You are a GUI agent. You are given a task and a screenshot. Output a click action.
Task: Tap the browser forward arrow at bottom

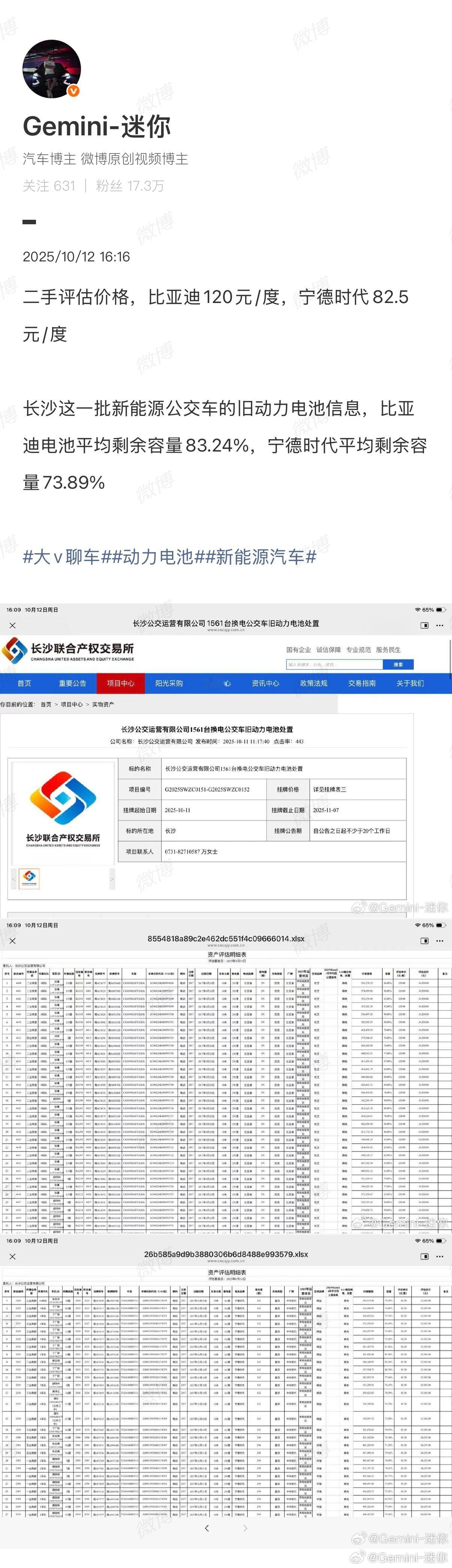(x=245, y=1528)
